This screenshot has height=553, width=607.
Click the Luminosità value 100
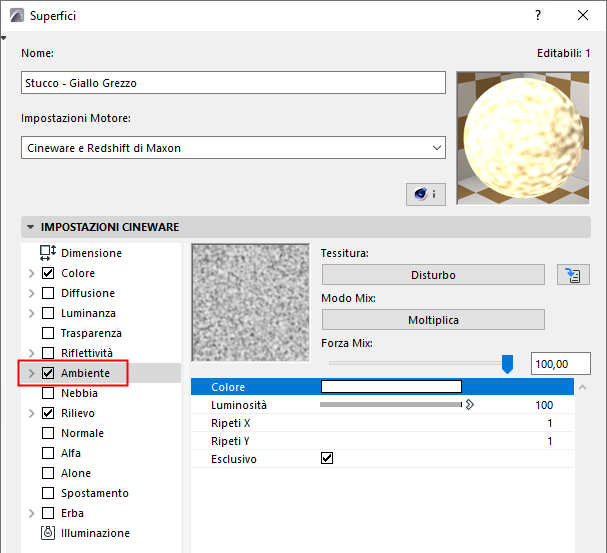click(x=544, y=405)
